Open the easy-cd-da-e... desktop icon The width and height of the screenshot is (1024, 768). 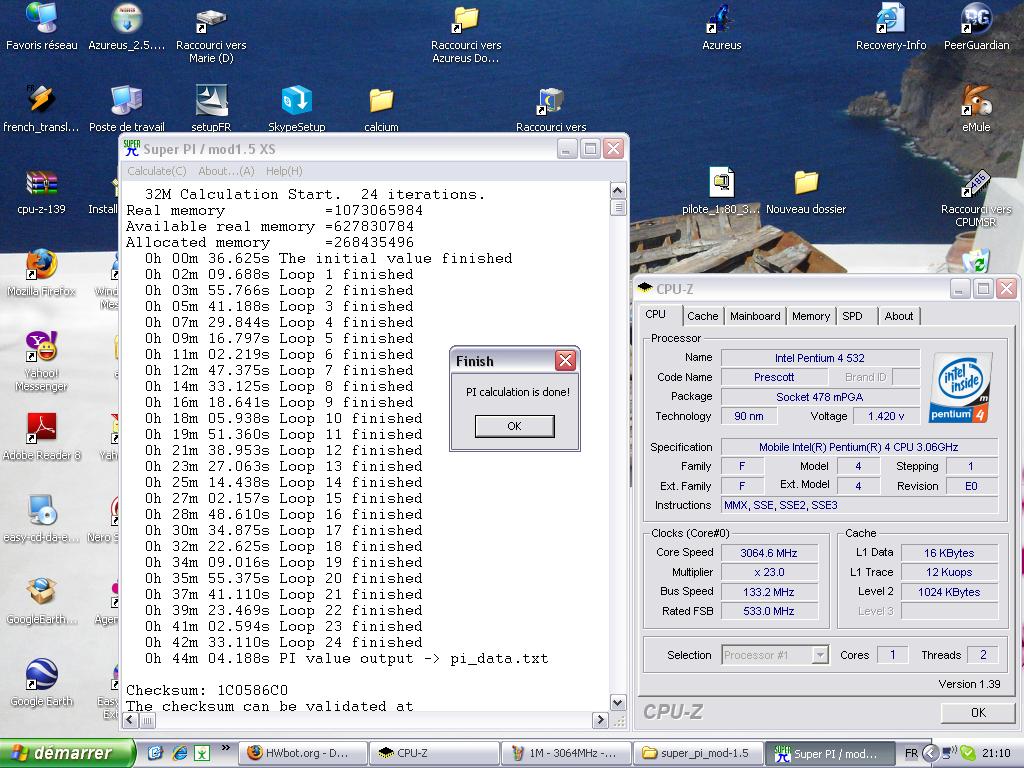point(41,519)
